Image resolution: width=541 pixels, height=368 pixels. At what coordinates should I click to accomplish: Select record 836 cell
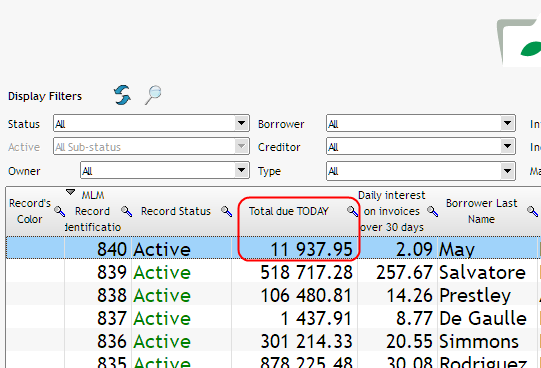pyautogui.click(x=98, y=341)
